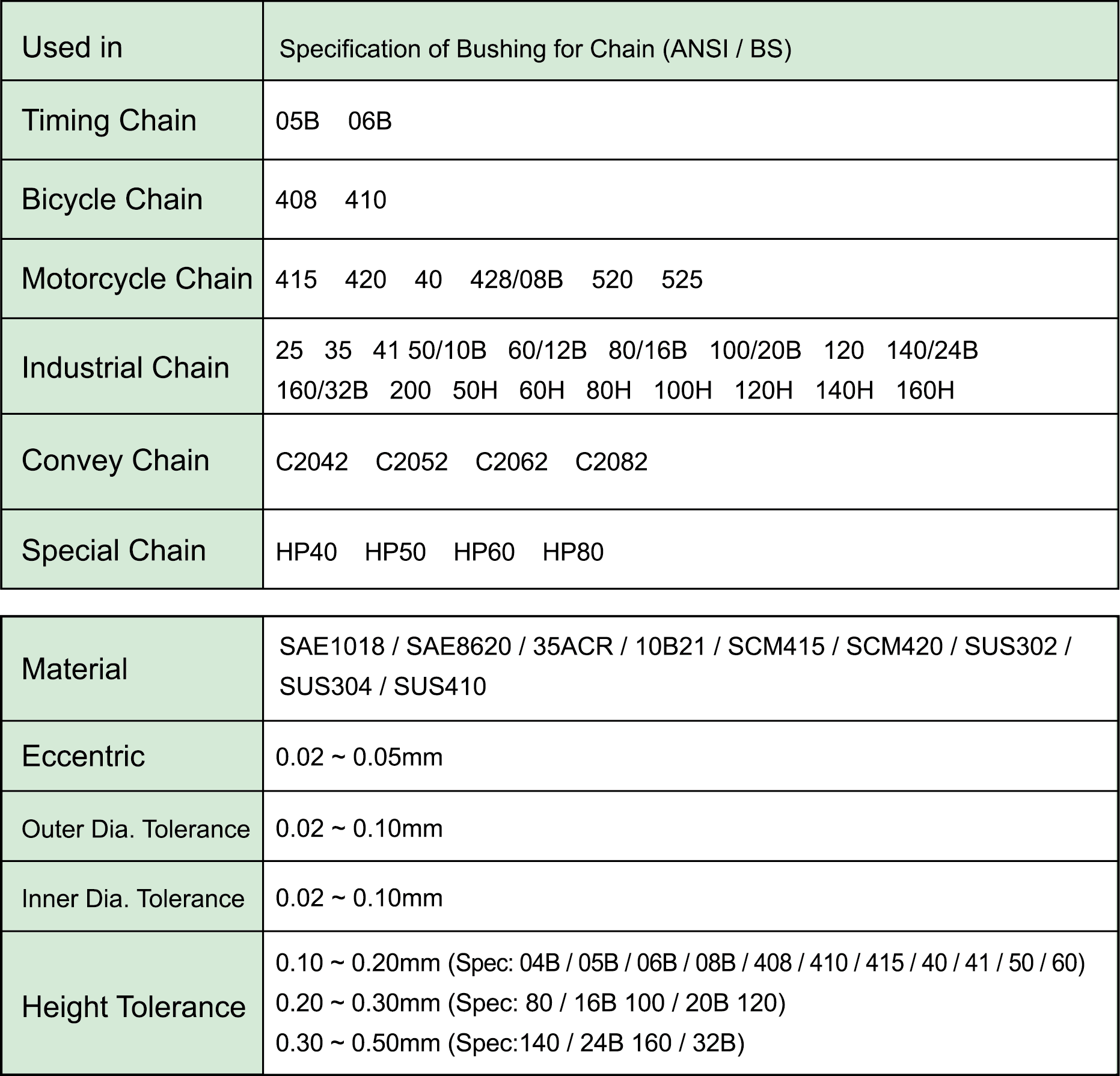The image size is (1120, 1076).
Task: Click the 'Industrial Chain' row label
Action: [125, 367]
